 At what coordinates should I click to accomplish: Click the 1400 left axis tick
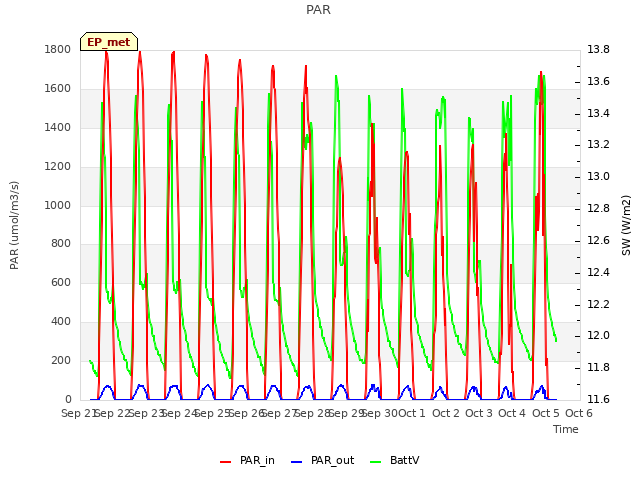pos(58,128)
